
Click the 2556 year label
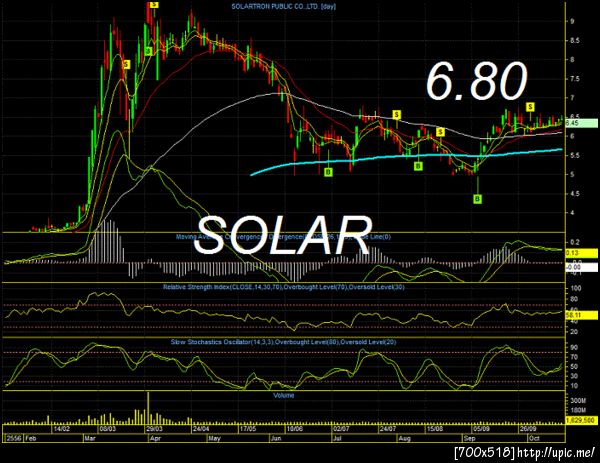14,439
